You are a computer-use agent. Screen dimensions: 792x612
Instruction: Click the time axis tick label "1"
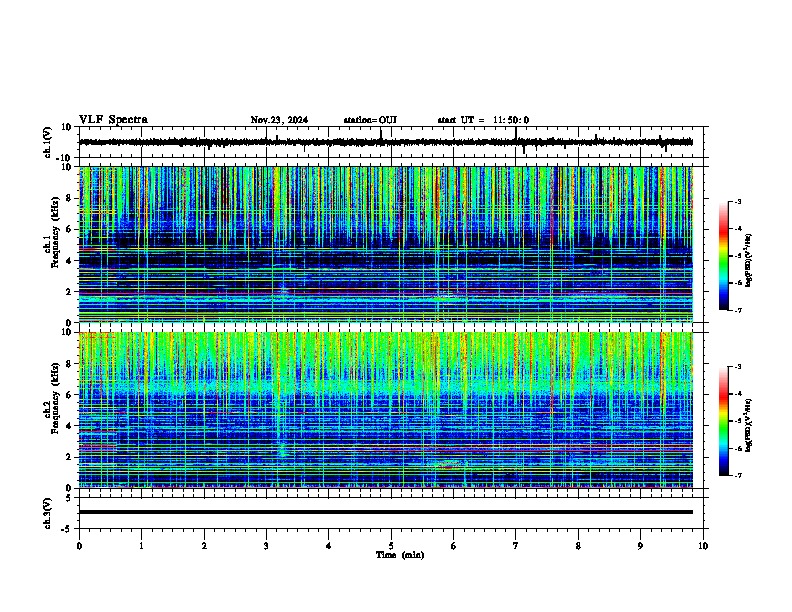click(x=141, y=546)
